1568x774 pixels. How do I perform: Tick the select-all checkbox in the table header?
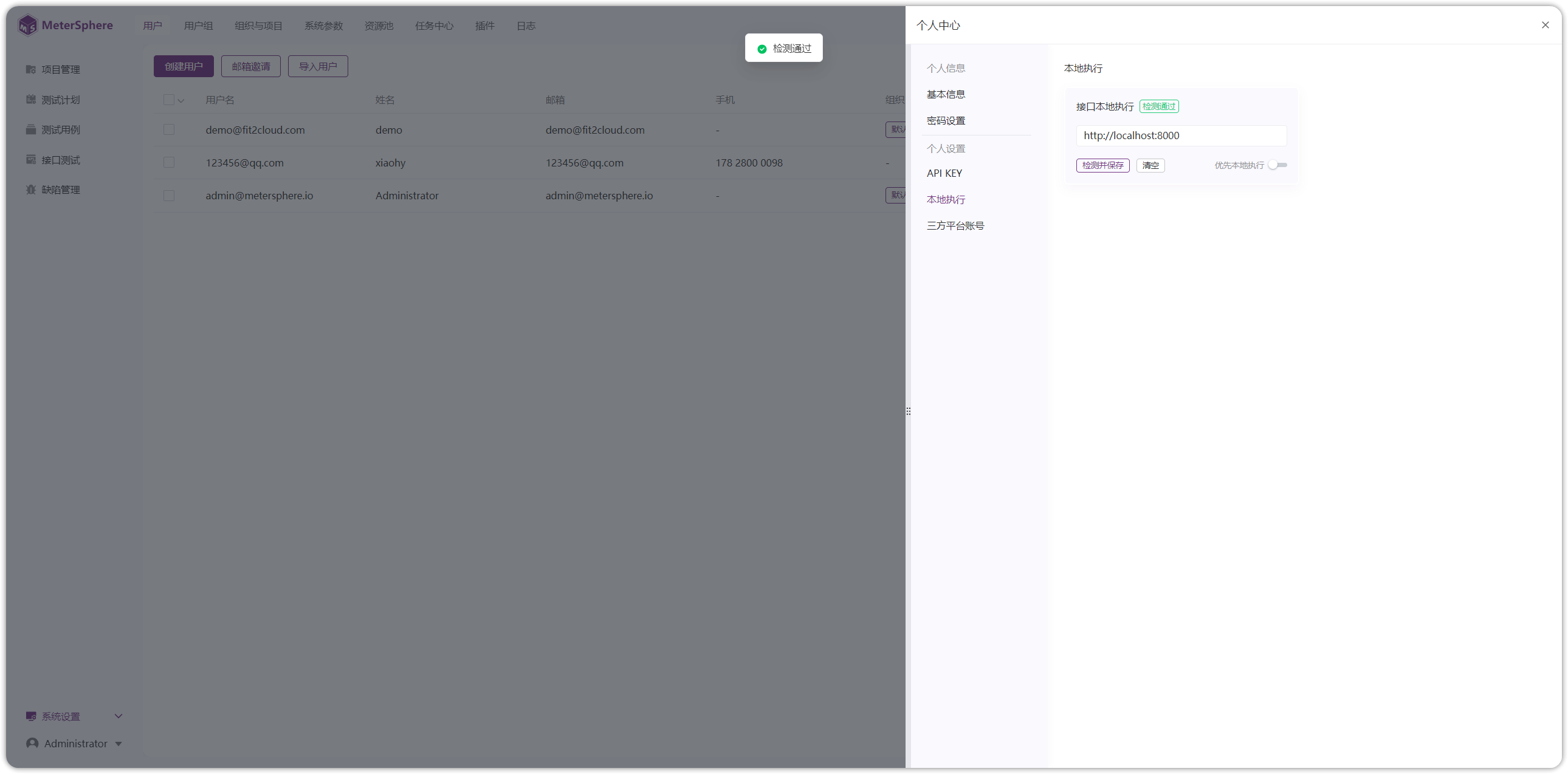[168, 100]
